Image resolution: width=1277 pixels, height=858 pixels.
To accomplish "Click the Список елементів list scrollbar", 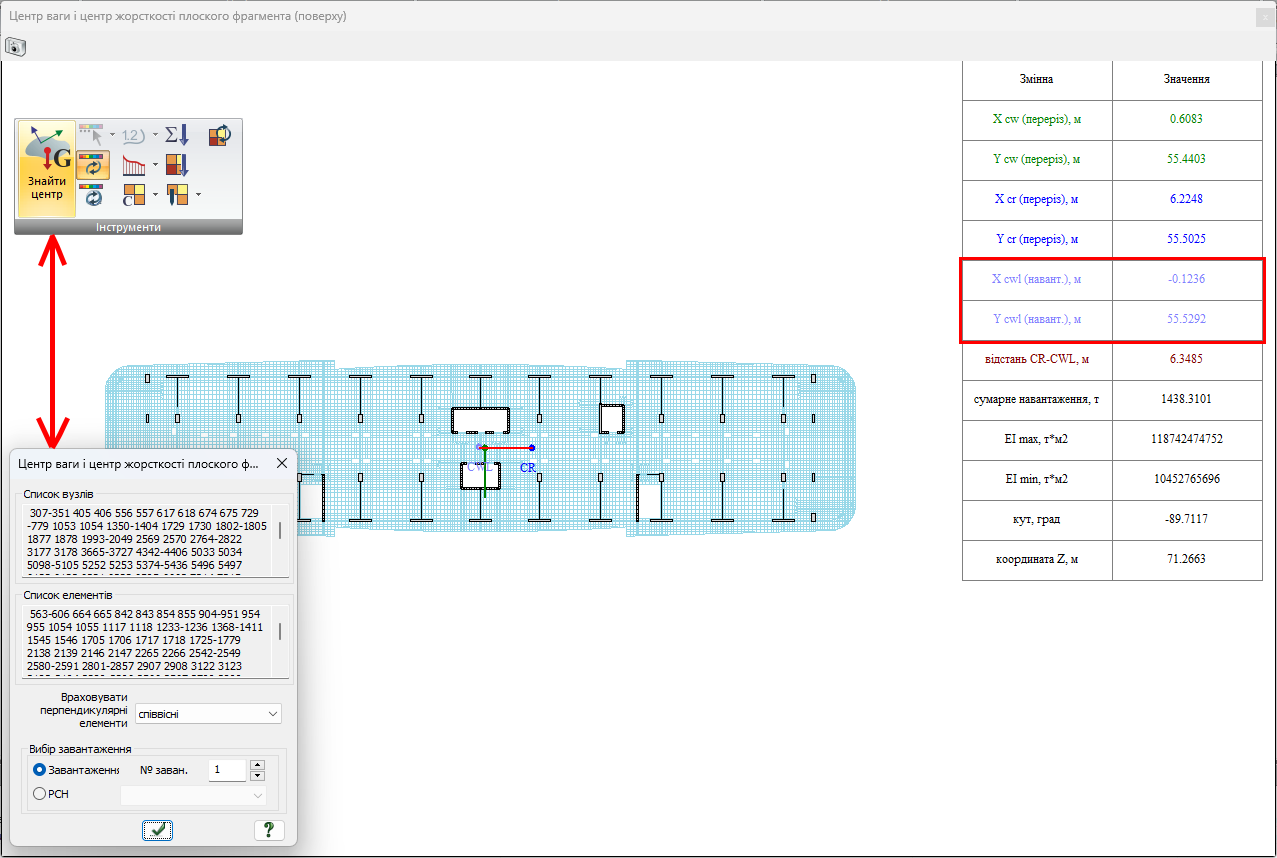I will 280,632.
